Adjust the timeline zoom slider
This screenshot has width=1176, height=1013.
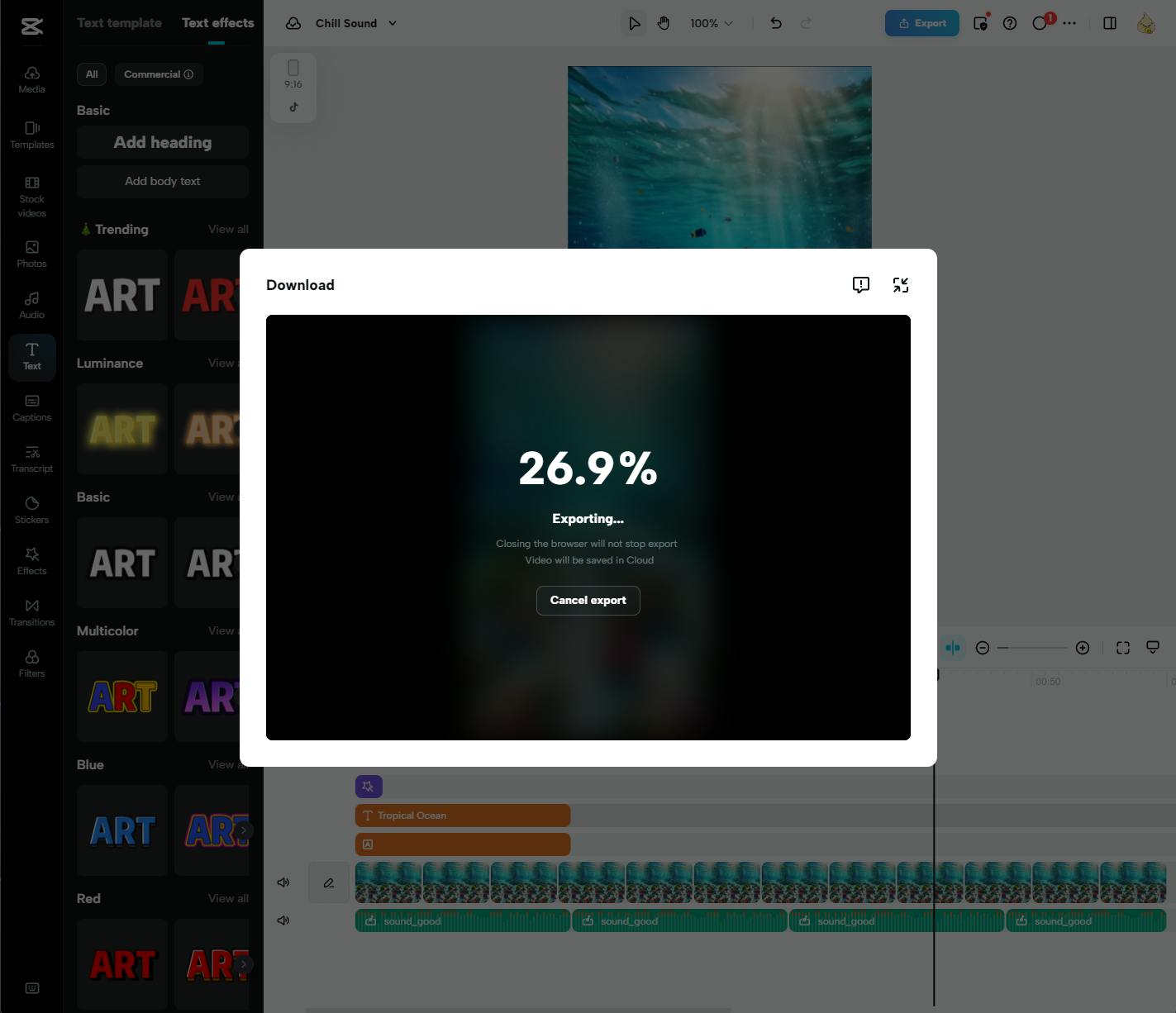[x=1033, y=648]
